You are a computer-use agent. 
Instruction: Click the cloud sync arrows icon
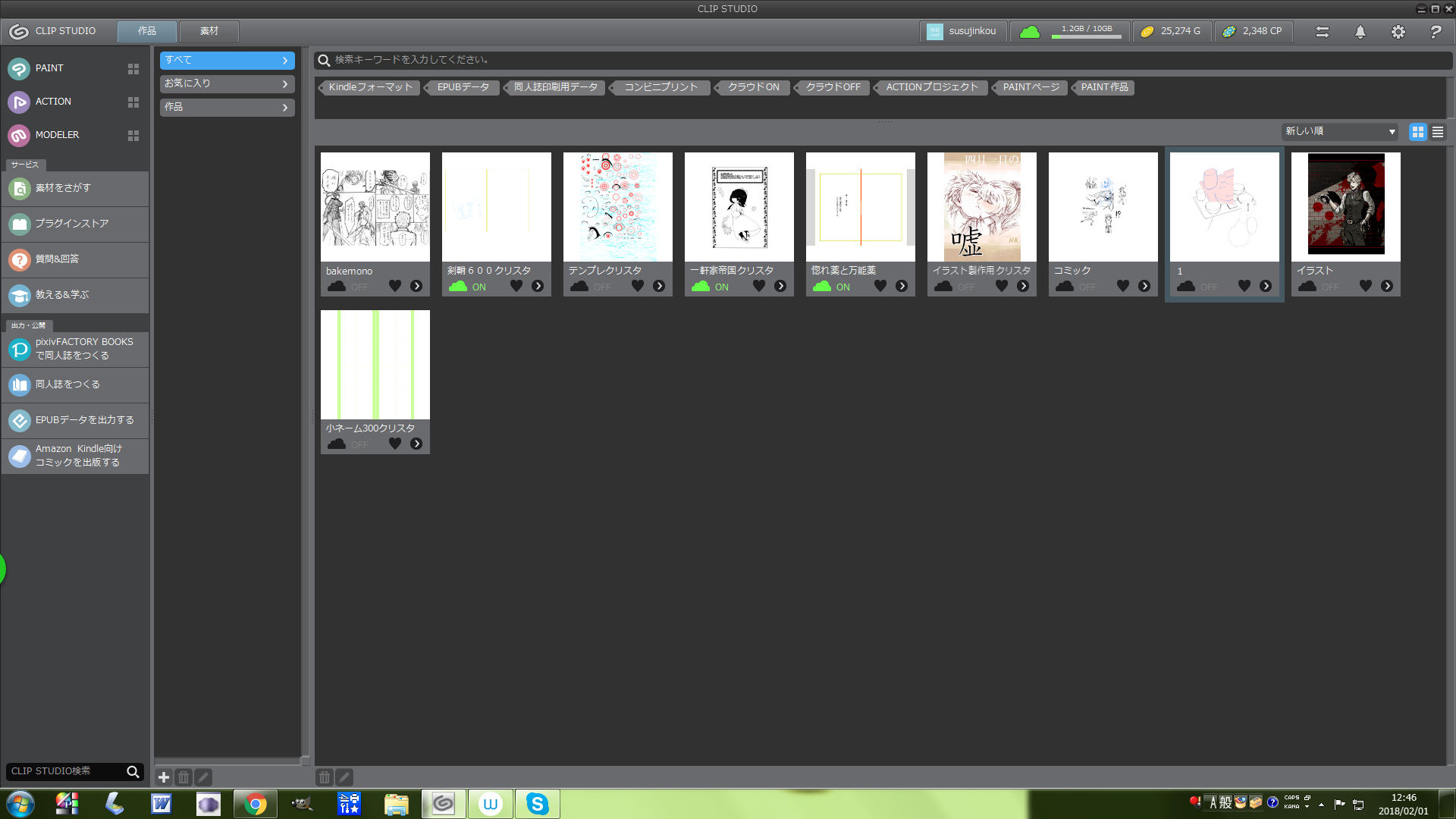[1322, 32]
